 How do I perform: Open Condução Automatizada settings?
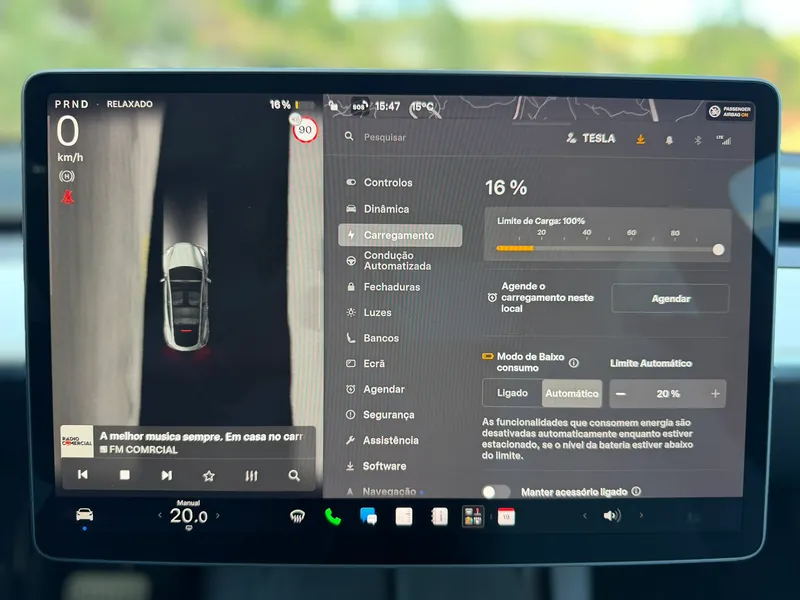[389, 261]
